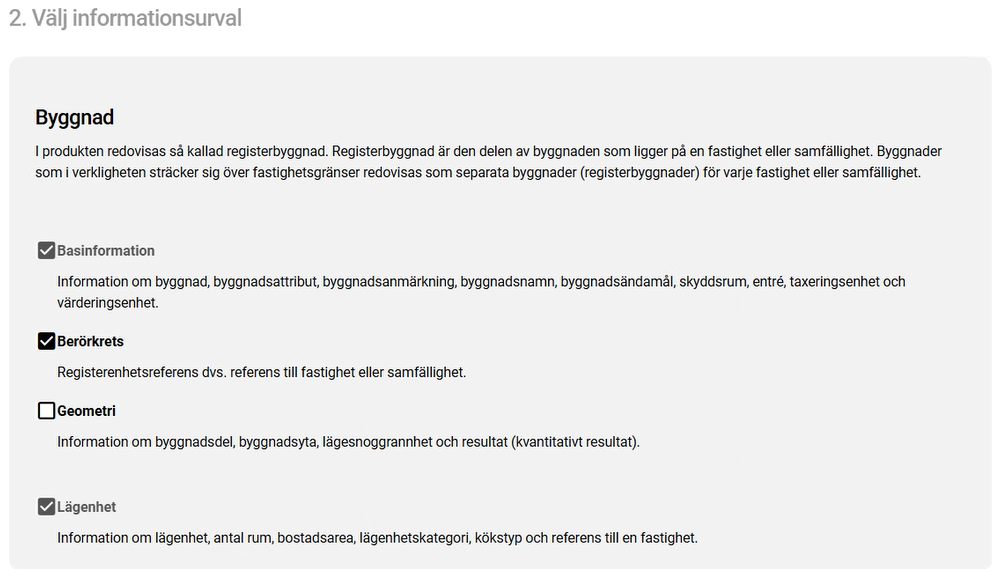Click the Byggnad section heading
This screenshot has width=996, height=569.
(x=75, y=117)
